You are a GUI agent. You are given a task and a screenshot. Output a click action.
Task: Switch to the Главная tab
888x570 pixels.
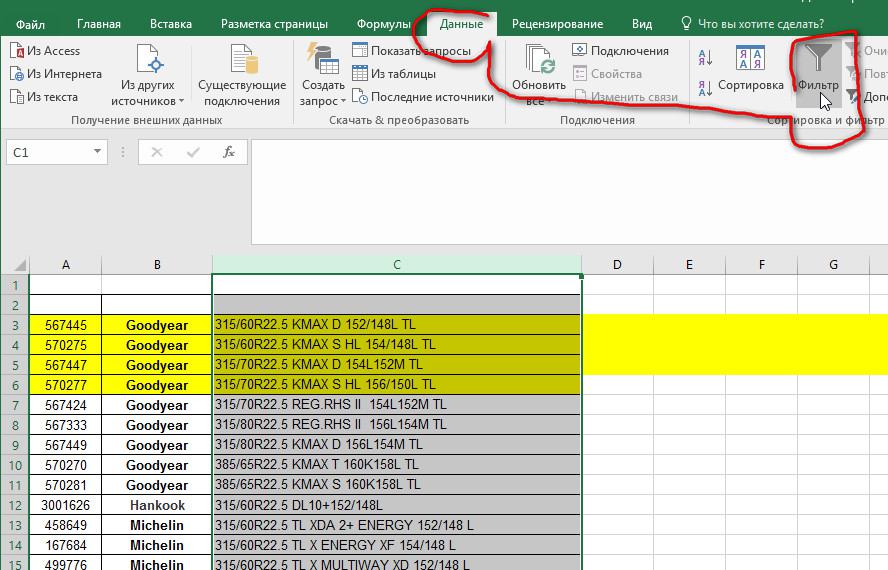point(99,24)
